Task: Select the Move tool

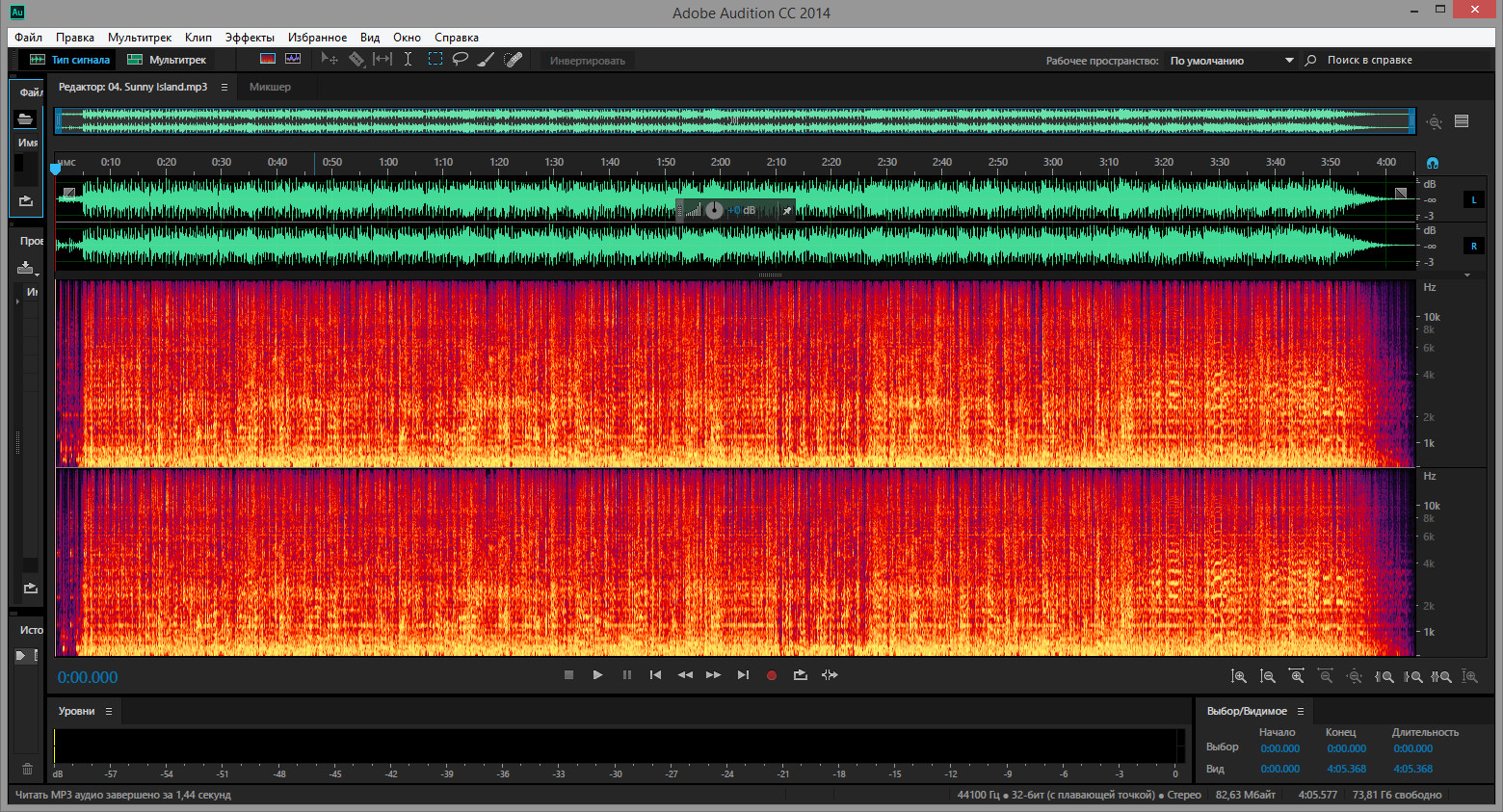Action: tap(330, 59)
